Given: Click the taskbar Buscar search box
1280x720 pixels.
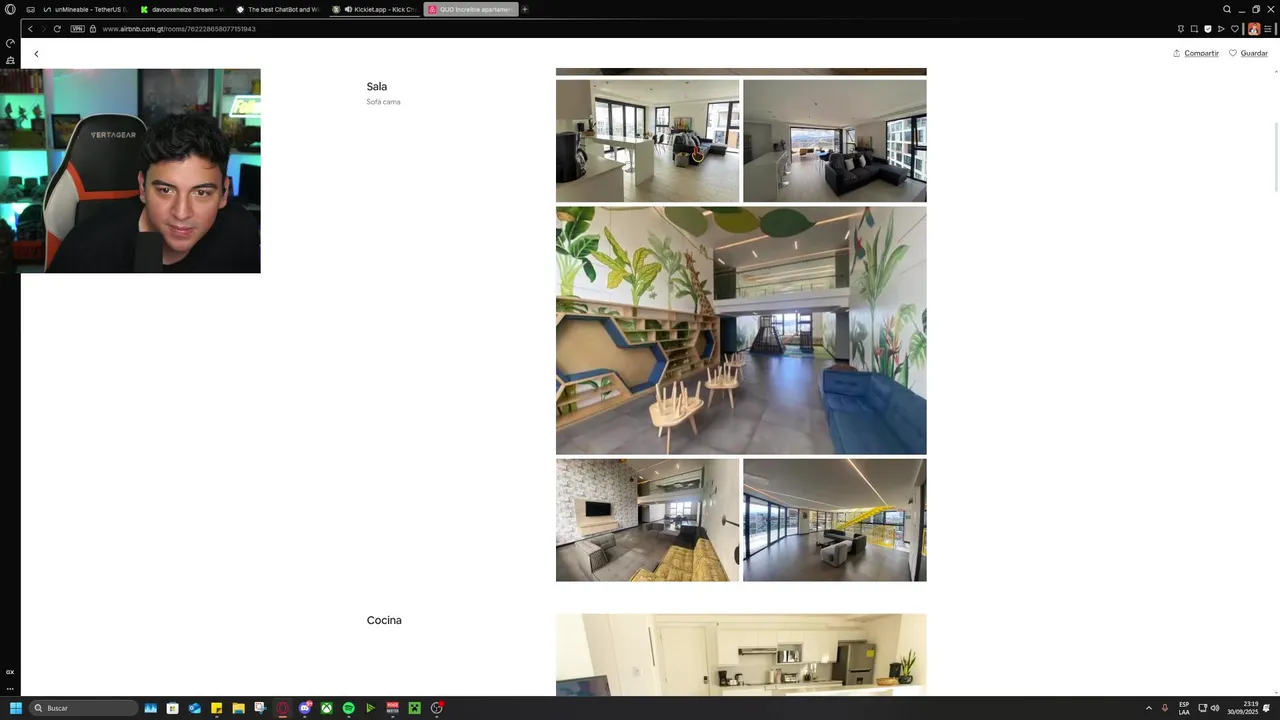Looking at the screenshot, I should tap(84, 708).
